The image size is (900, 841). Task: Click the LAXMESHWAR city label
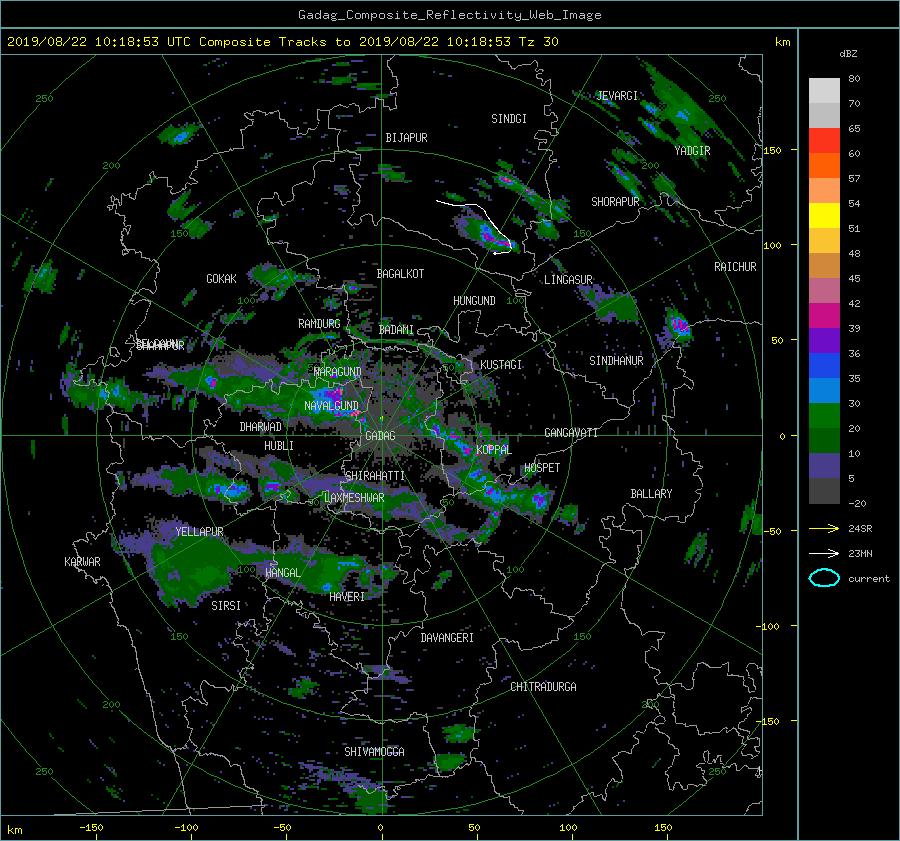pos(354,498)
